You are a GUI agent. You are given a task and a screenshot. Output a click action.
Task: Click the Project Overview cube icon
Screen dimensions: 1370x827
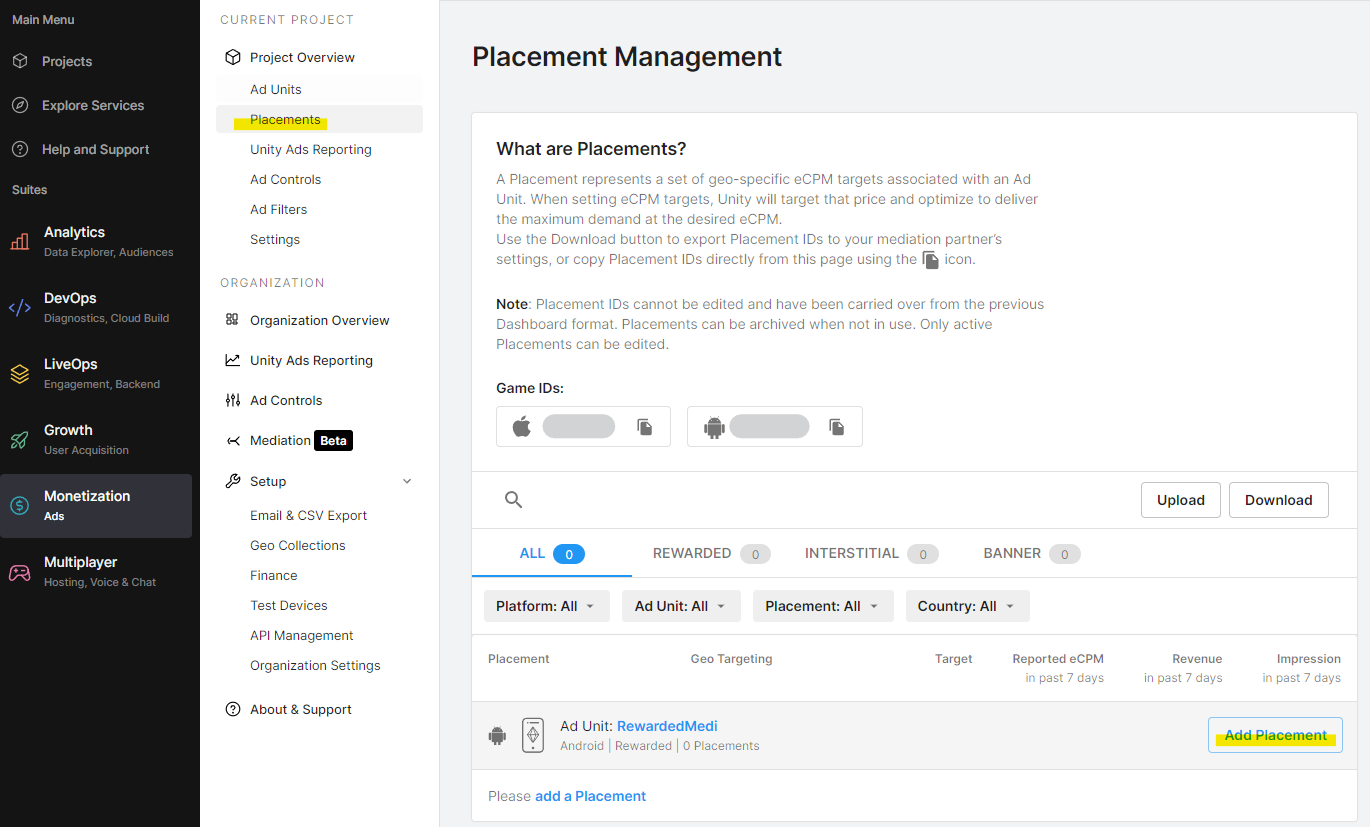233,57
